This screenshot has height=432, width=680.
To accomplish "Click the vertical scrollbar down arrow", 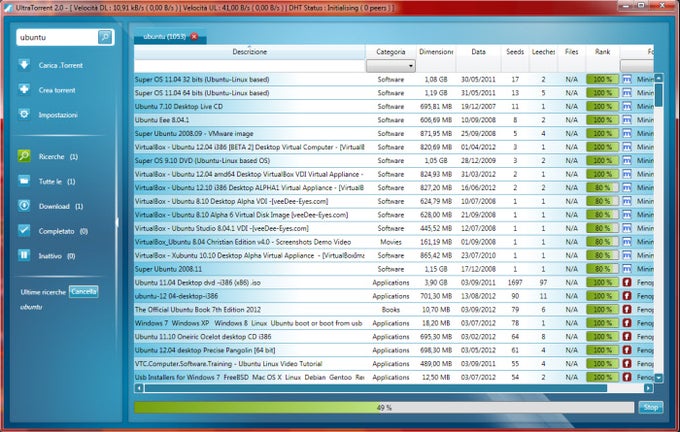I will [x=659, y=378].
